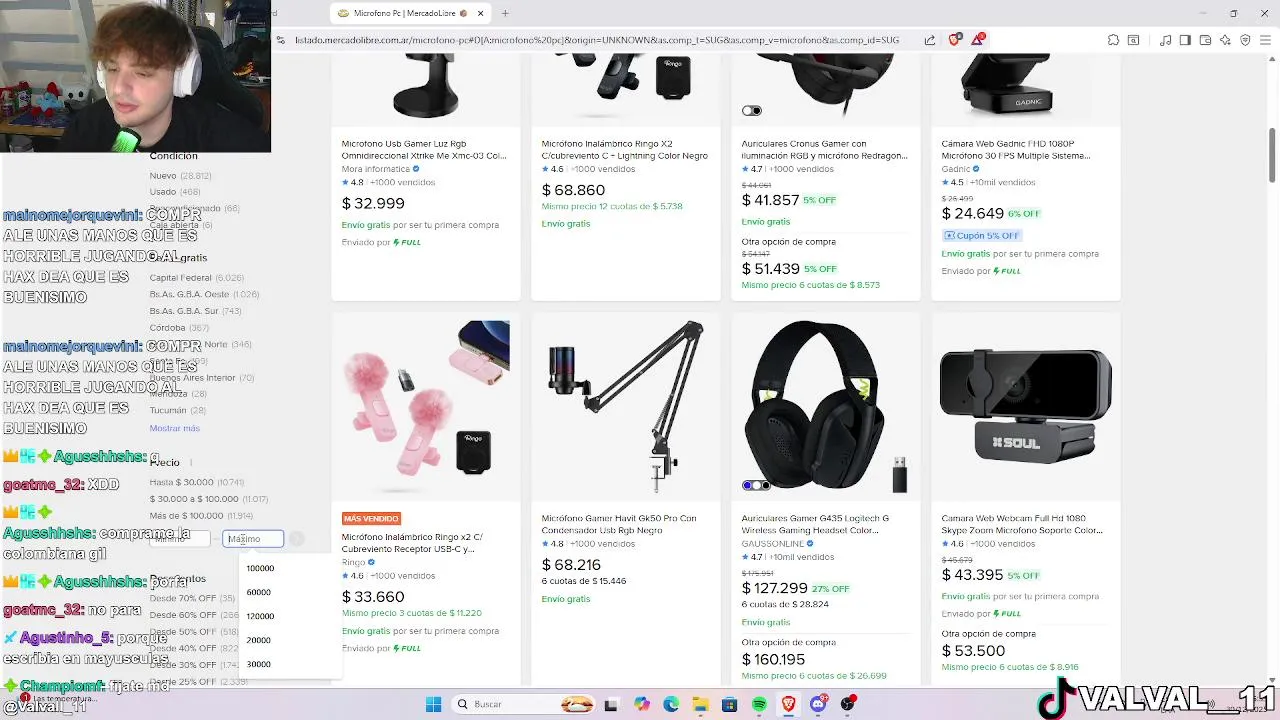Open Brave Wallet icon in toolbar
Viewport: 1280px width, 720px height.
coord(1205,40)
